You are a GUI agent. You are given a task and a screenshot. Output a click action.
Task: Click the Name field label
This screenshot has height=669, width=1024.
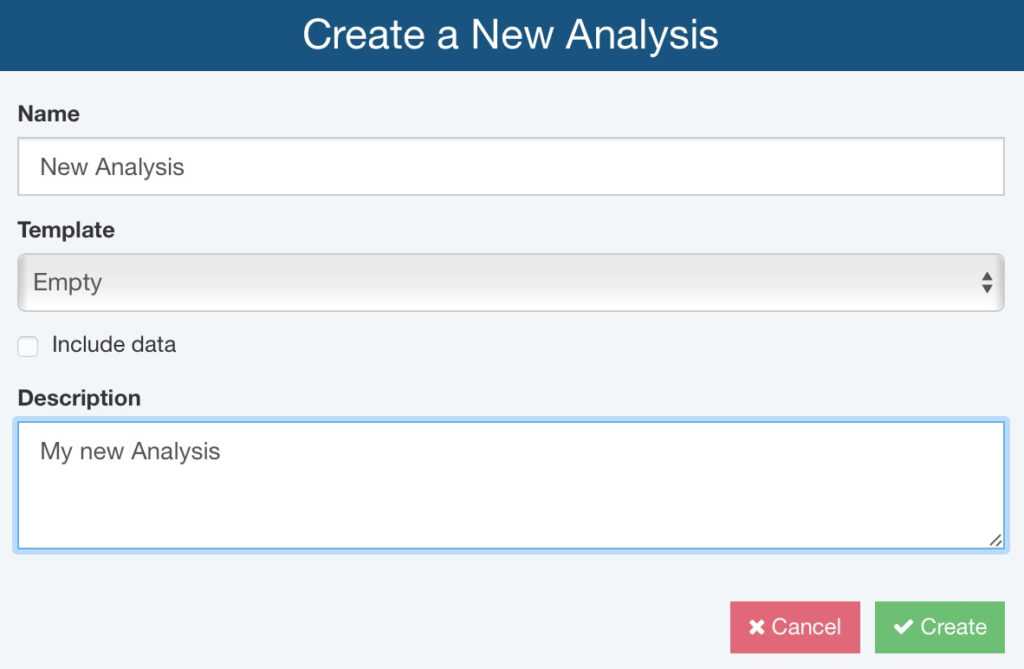(x=49, y=113)
